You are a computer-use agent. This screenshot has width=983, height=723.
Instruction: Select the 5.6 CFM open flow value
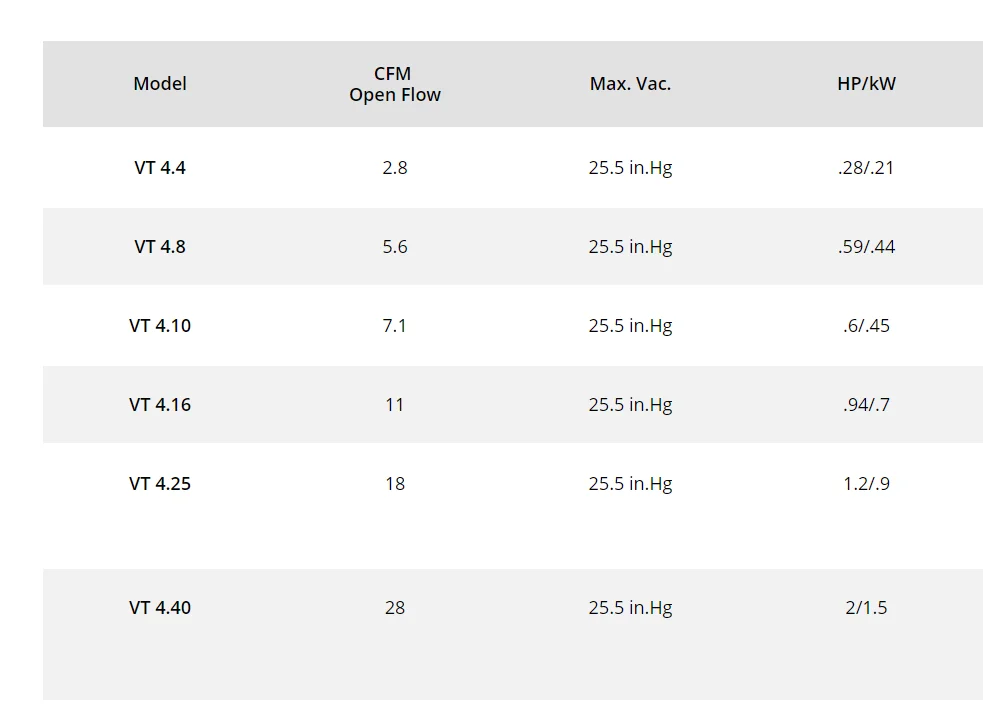click(x=395, y=246)
